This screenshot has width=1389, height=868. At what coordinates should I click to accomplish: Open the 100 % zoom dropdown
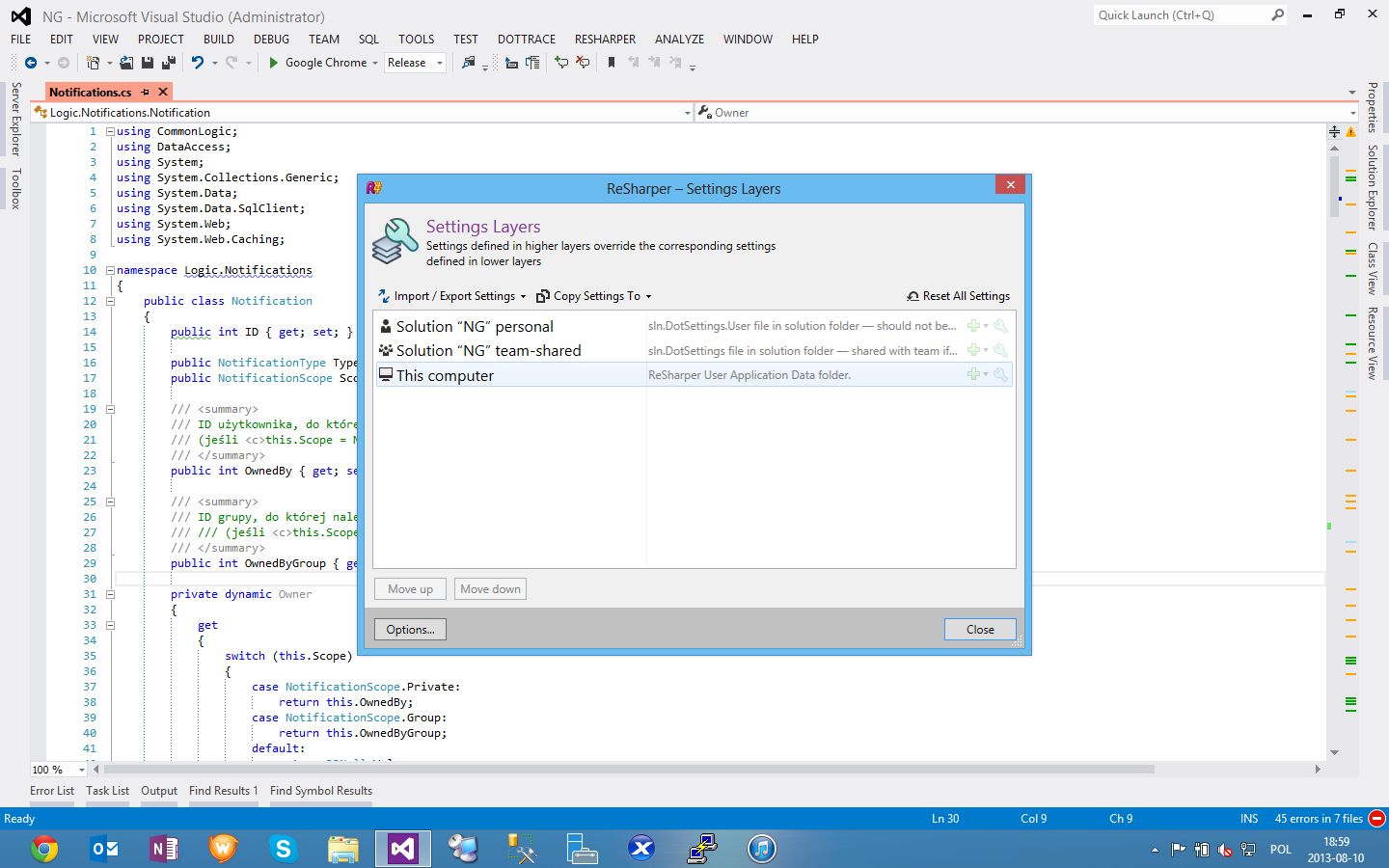81,770
